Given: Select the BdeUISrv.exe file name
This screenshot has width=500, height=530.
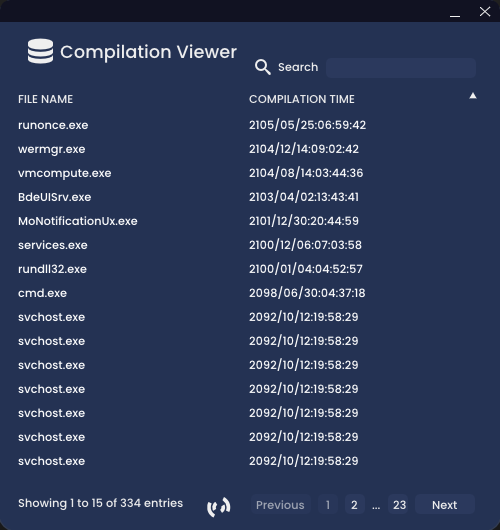Looking at the screenshot, I should (x=55, y=197).
